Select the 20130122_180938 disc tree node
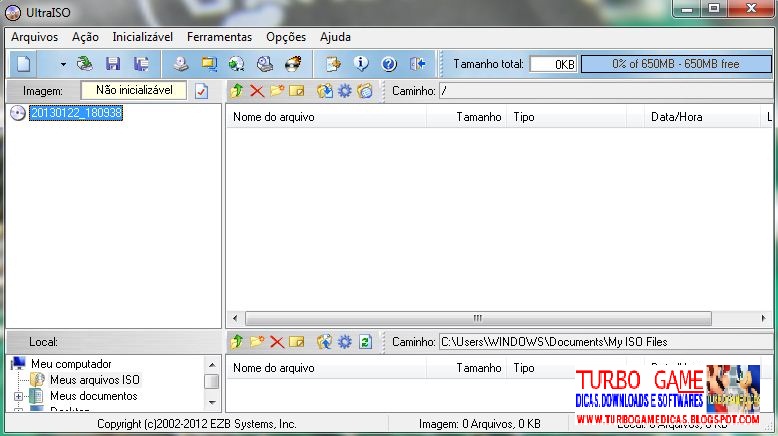Image resolution: width=778 pixels, height=436 pixels. [x=76, y=113]
